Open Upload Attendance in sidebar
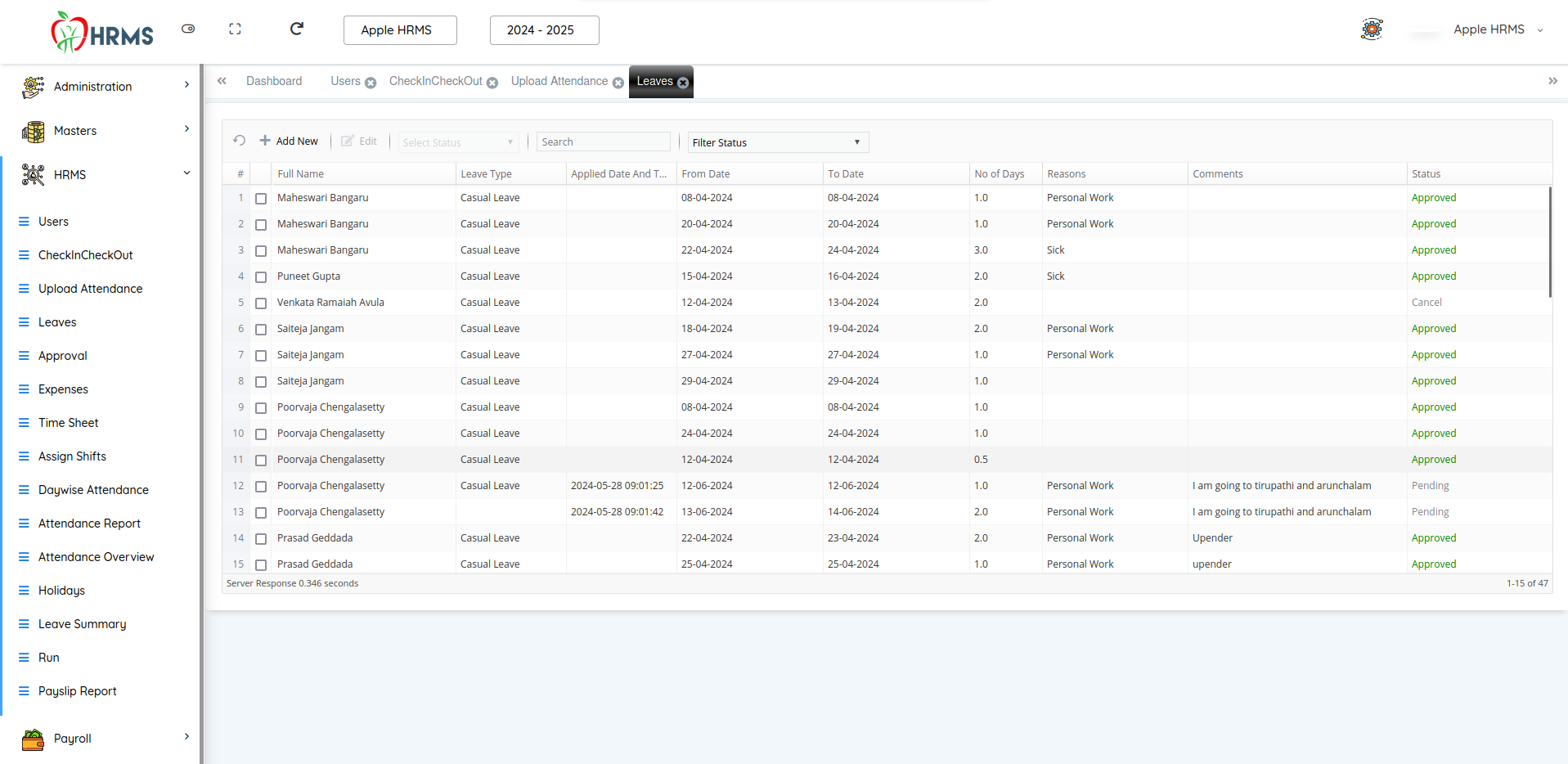1568x764 pixels. [90, 289]
